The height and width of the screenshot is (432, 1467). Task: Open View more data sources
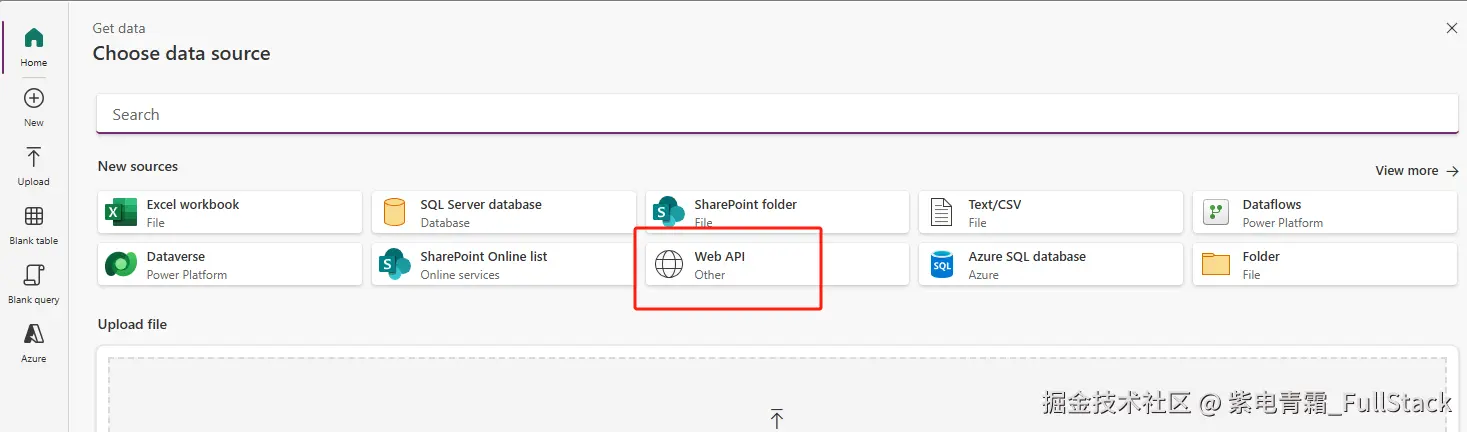1417,171
